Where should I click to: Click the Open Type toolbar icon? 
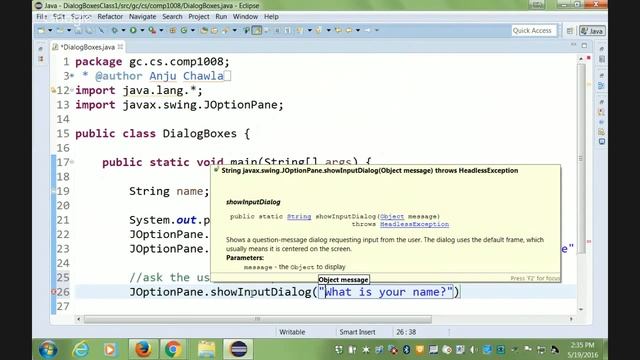click(x=204, y=30)
